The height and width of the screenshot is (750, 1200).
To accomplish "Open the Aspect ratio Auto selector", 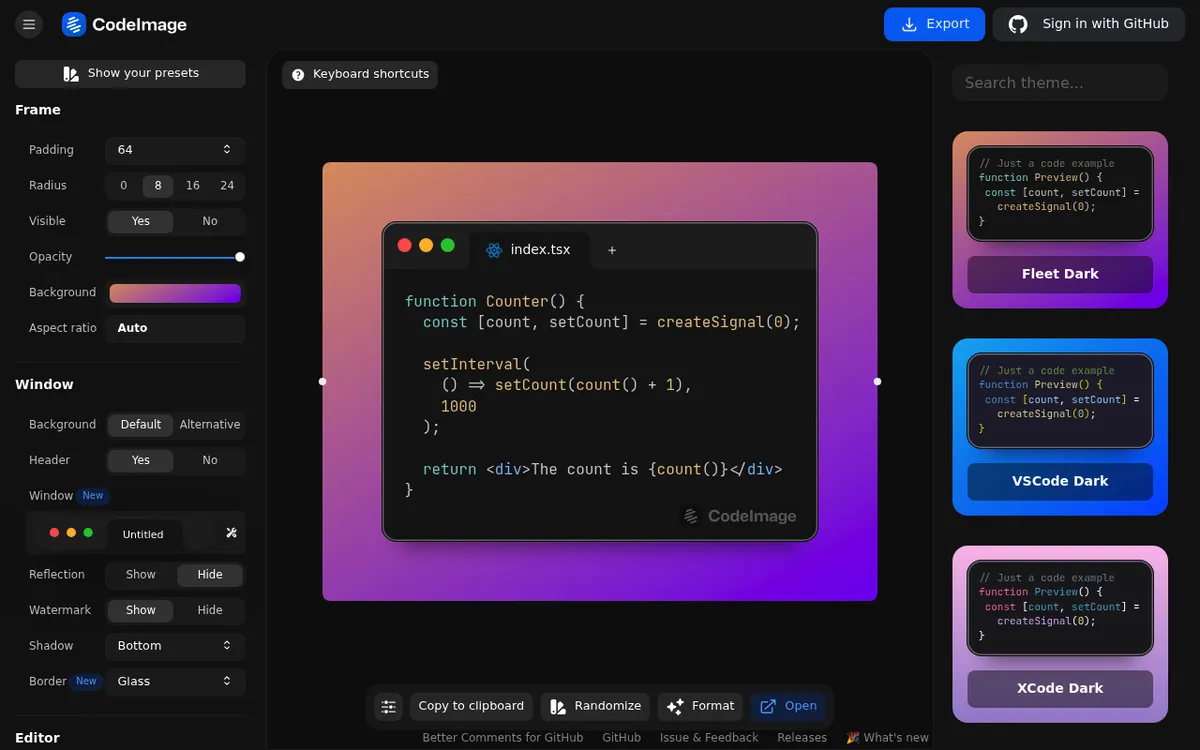I will coord(175,328).
